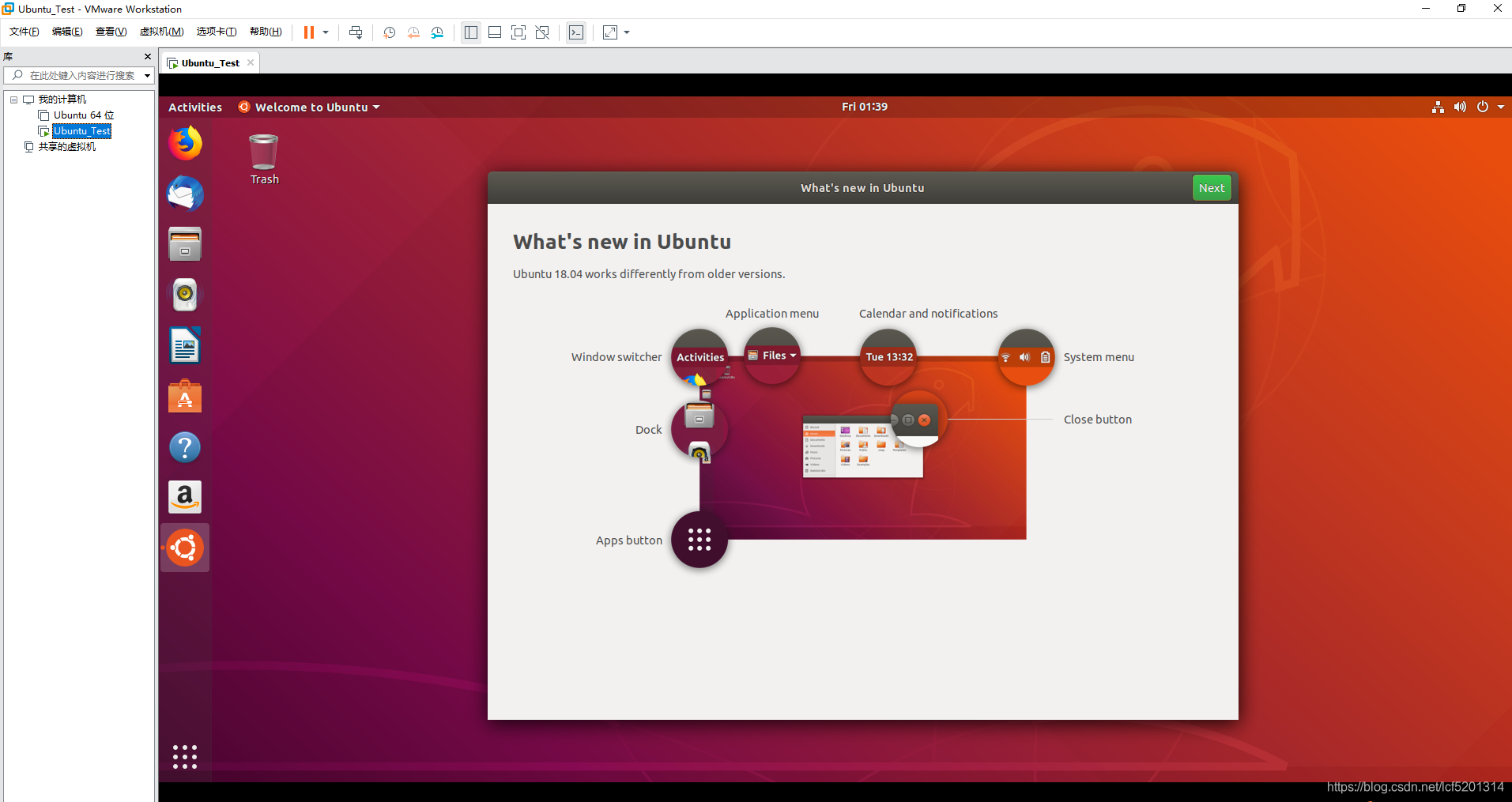Show Applications grid at dock bottom
The height and width of the screenshot is (802, 1512).
[x=185, y=757]
